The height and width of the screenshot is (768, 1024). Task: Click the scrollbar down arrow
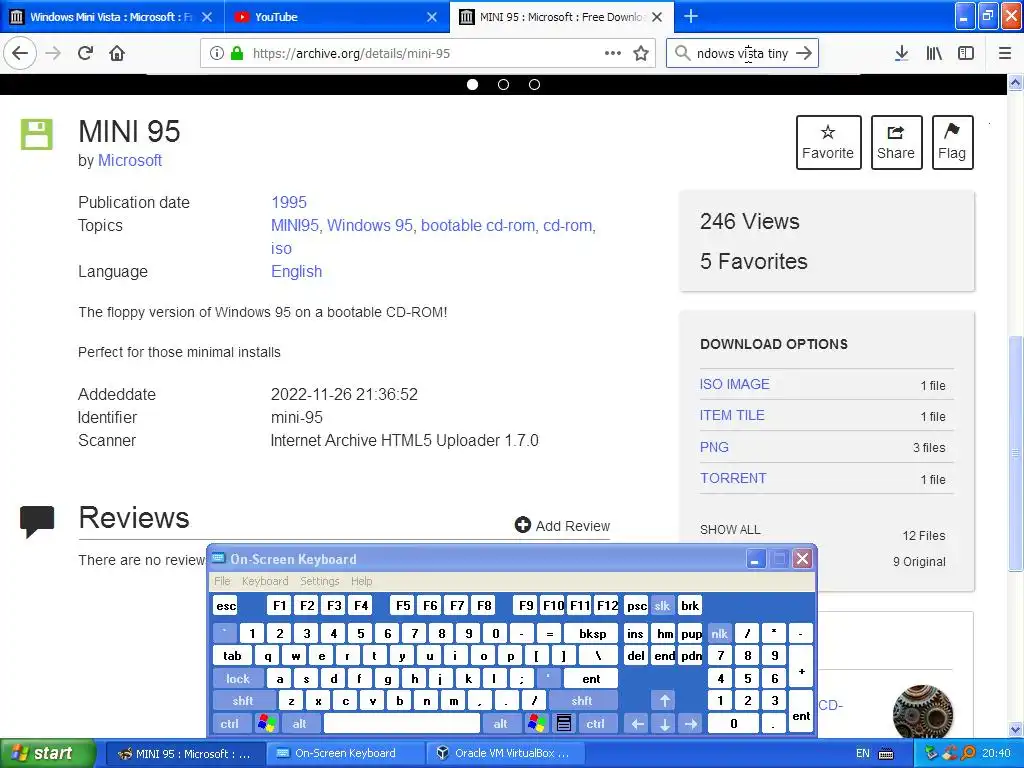(x=1016, y=729)
